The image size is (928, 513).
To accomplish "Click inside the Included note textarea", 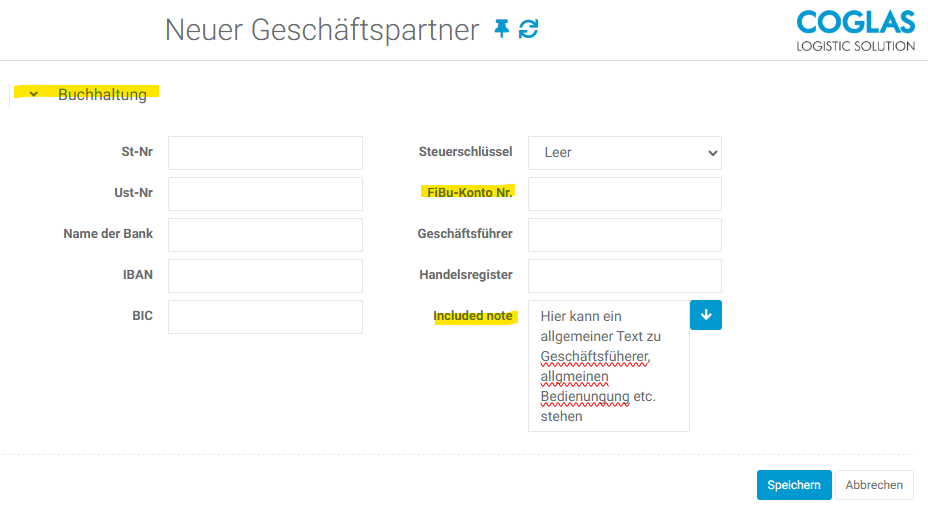I will pos(608,366).
